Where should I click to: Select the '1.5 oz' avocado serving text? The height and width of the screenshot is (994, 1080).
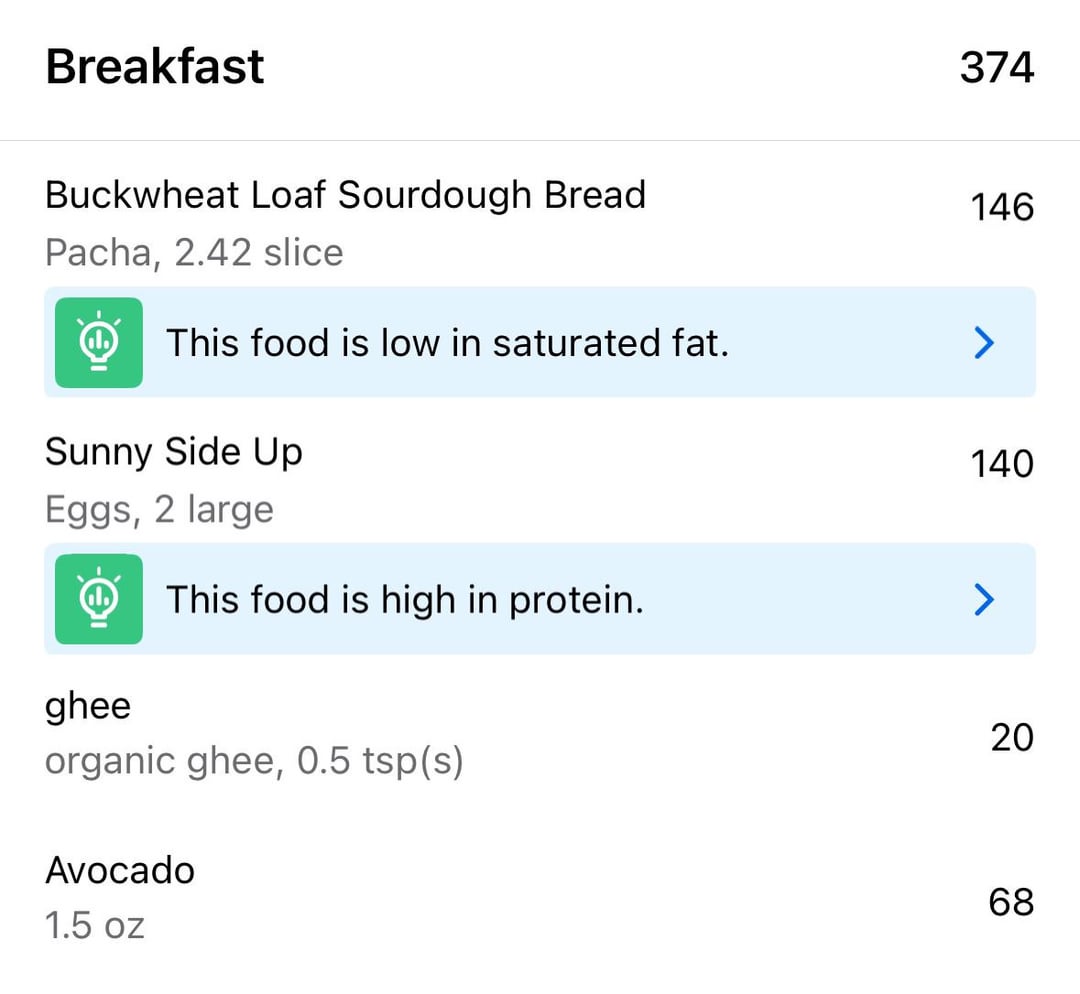coord(94,924)
